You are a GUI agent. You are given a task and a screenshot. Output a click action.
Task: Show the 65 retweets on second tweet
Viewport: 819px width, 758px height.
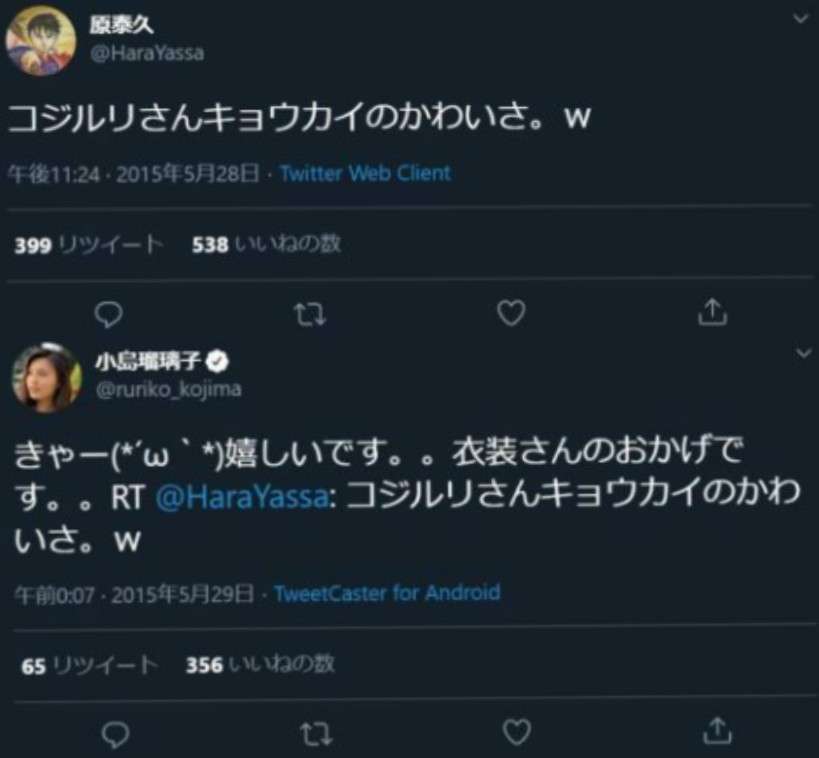[89, 665]
